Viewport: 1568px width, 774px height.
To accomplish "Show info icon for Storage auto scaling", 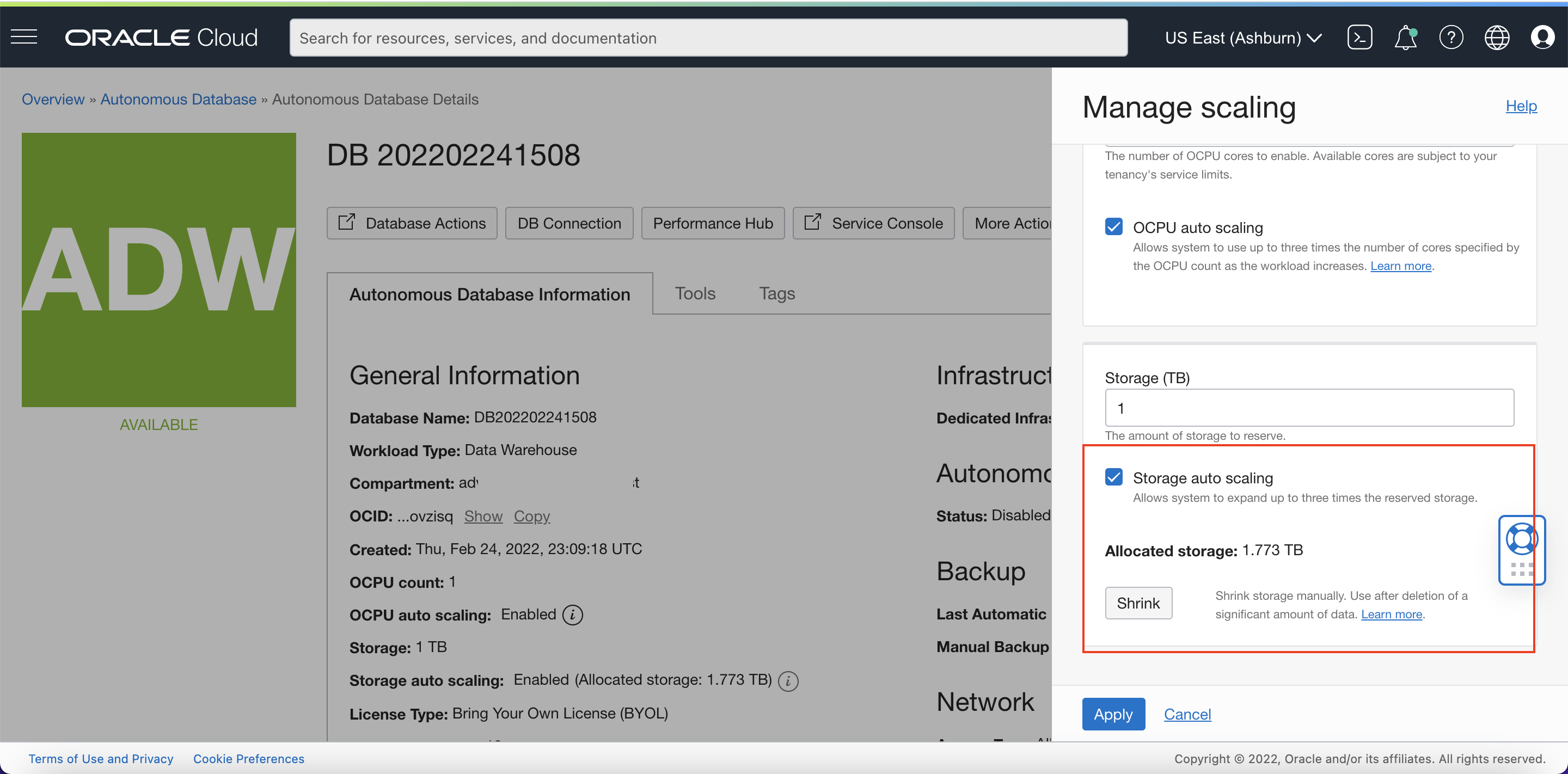I will (788, 680).
